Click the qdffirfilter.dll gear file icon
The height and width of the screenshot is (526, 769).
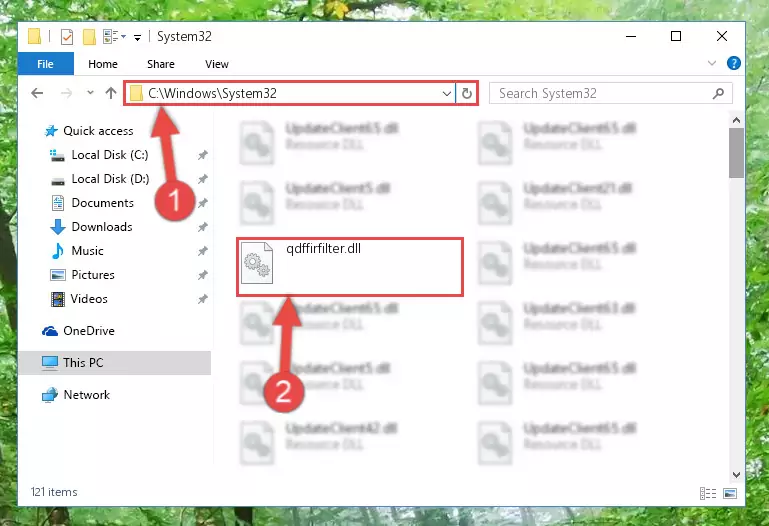[x=257, y=263]
